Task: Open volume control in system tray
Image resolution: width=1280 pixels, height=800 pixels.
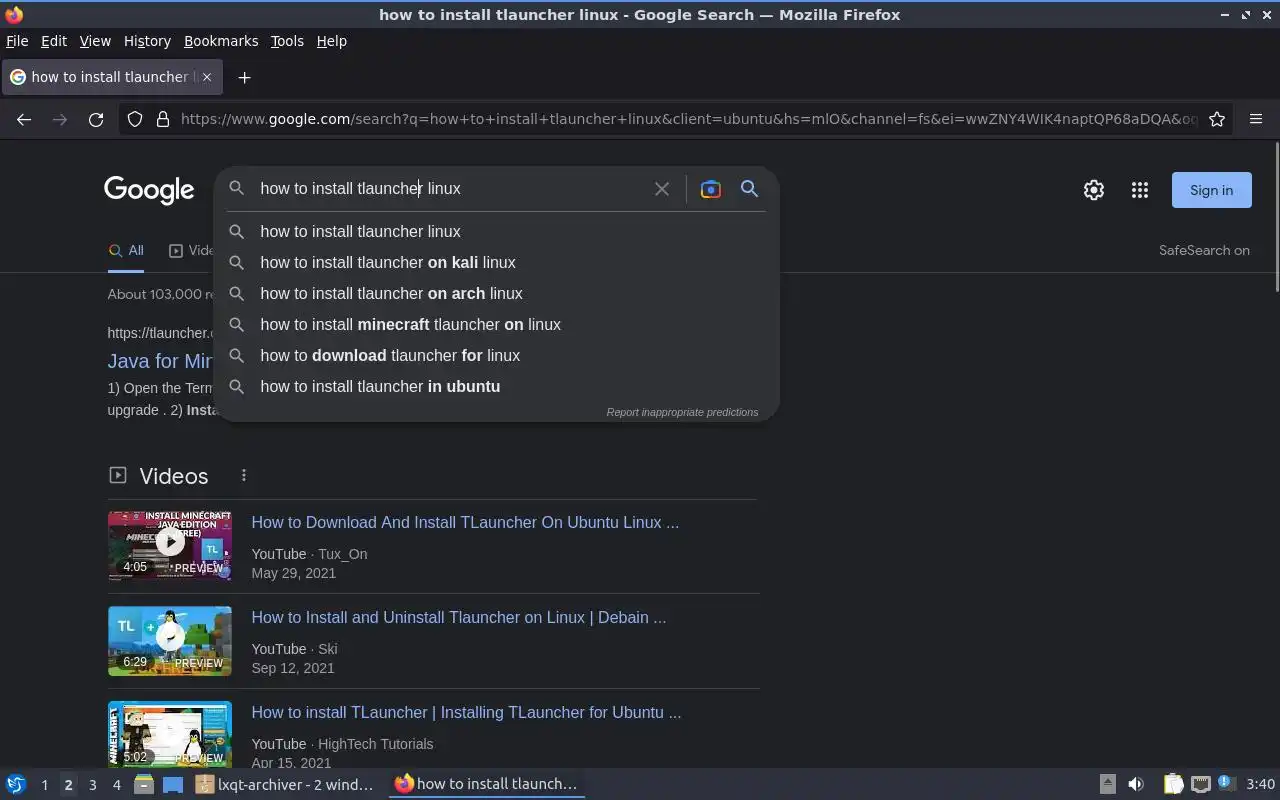Action: point(1136,784)
